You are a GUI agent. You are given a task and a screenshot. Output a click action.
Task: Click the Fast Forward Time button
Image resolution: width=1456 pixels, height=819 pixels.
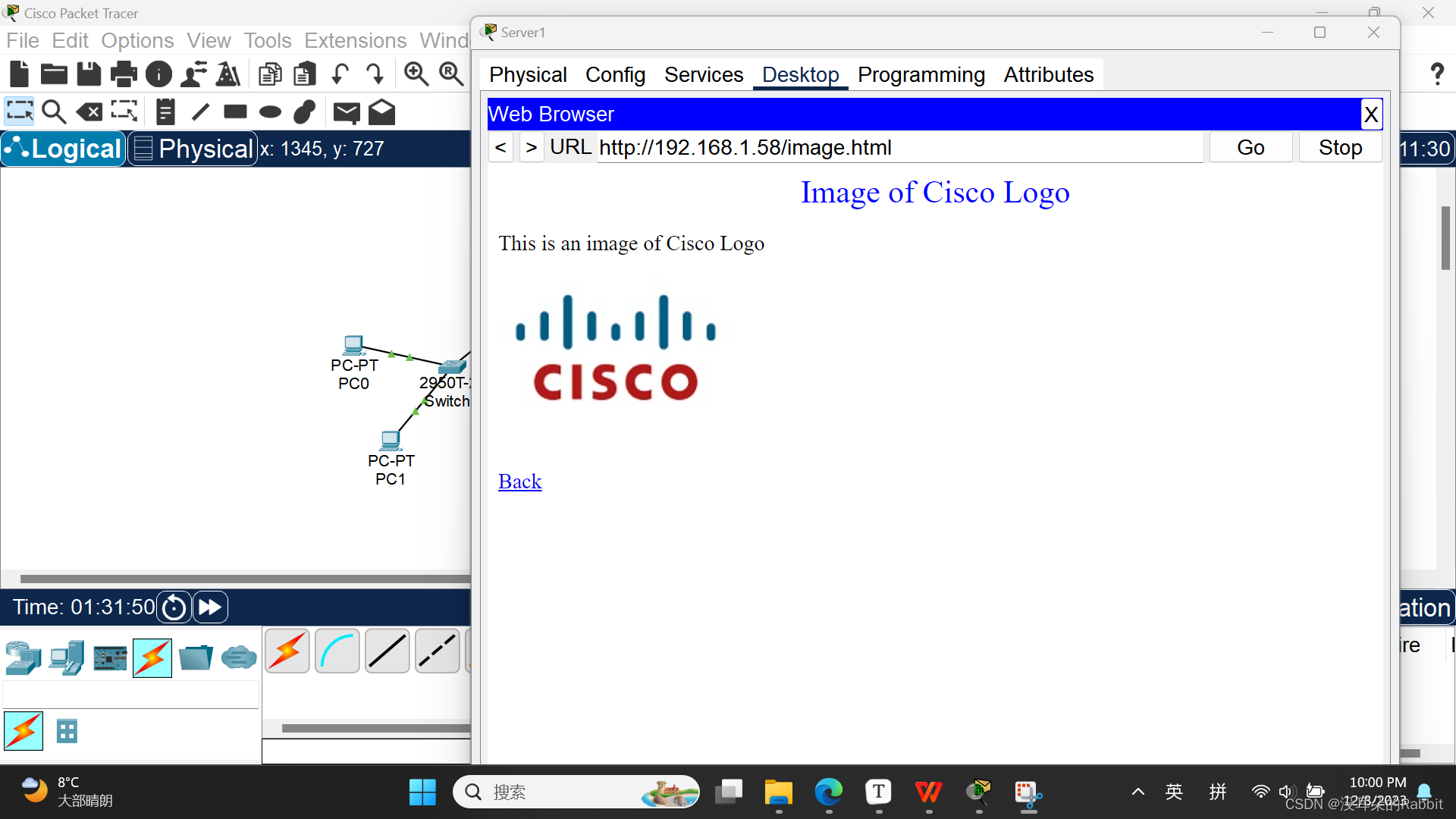[x=210, y=607]
